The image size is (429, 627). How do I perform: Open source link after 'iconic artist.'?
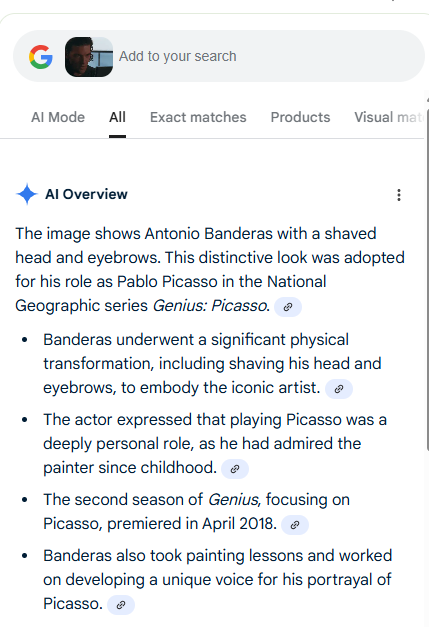tap(339, 389)
